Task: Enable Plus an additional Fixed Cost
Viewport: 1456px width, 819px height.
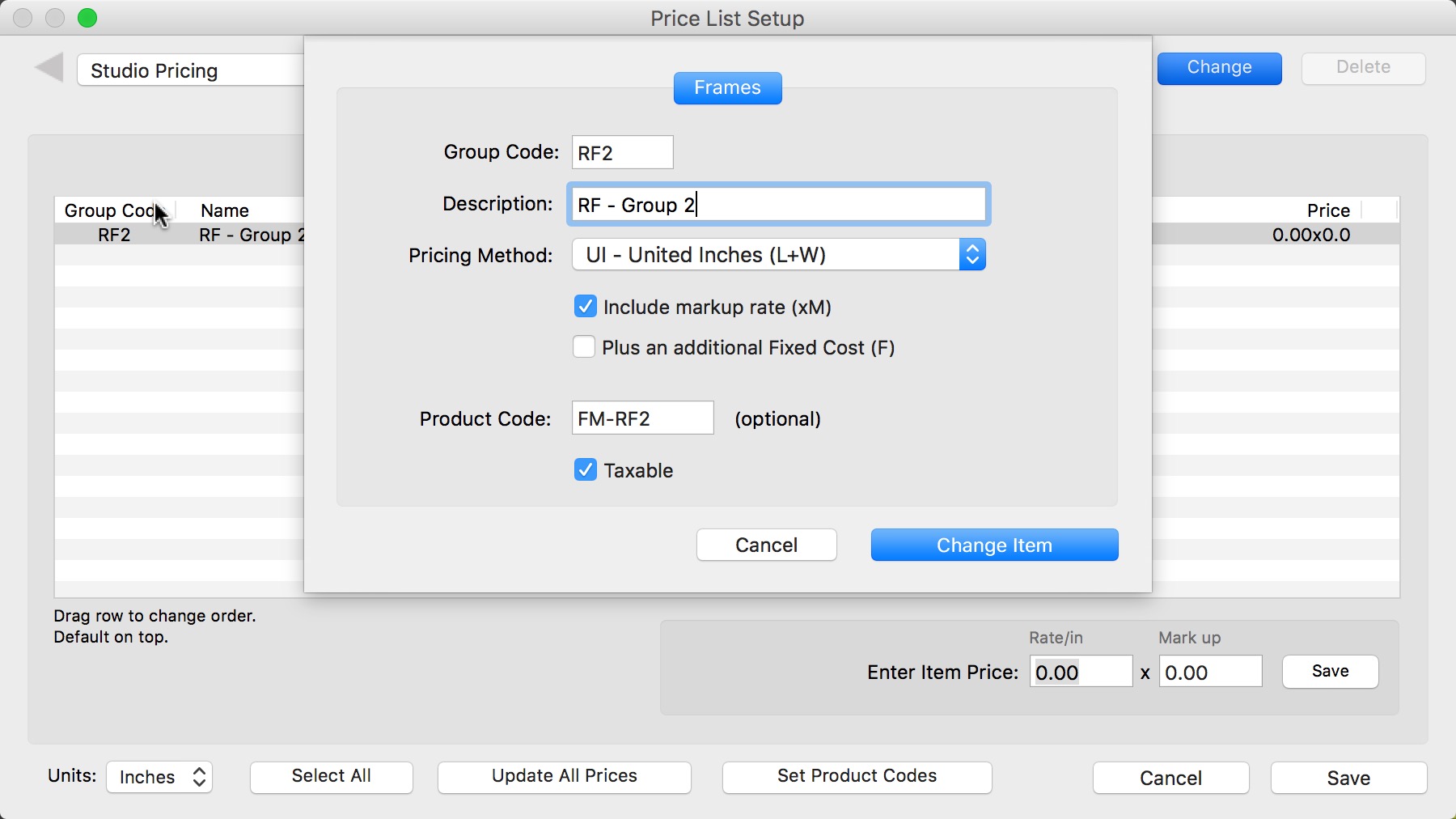Action: coord(584,347)
